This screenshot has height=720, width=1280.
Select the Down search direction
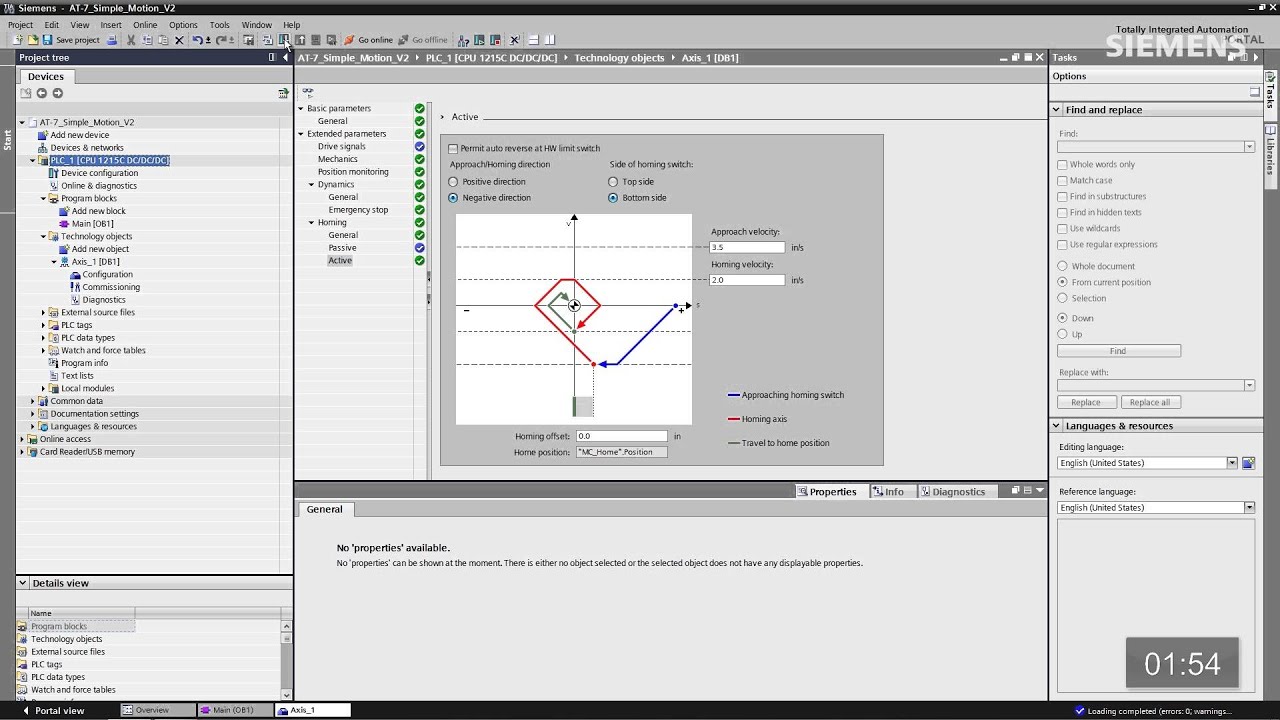[1062, 318]
